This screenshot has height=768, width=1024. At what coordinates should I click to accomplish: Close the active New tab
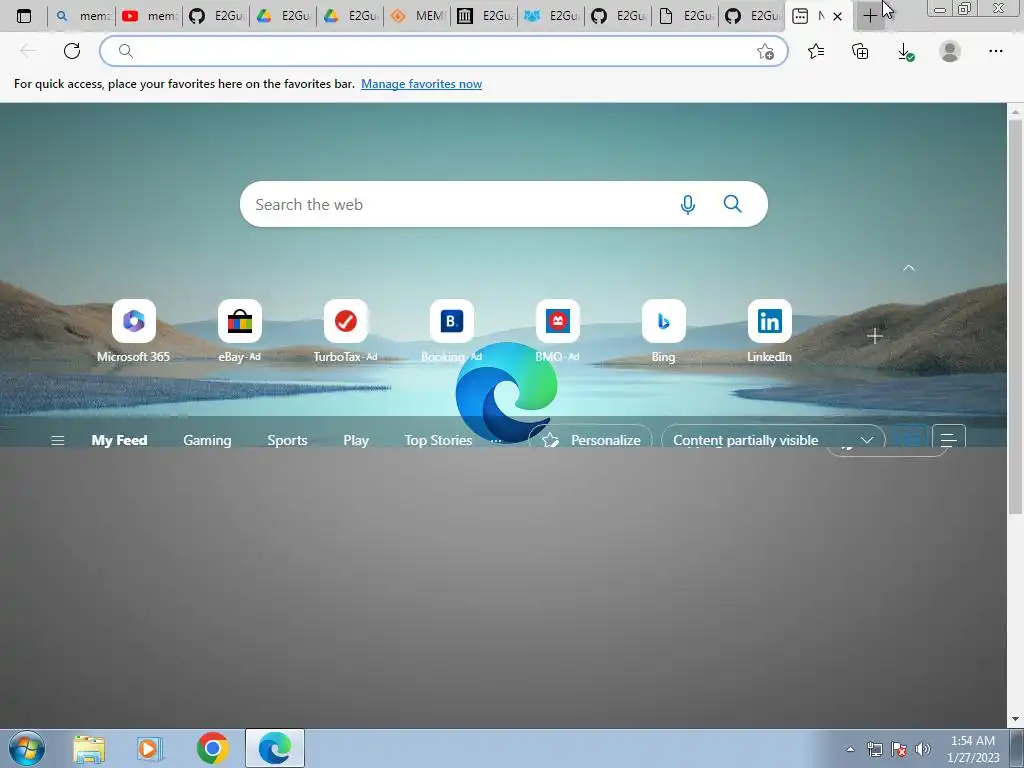pos(837,16)
